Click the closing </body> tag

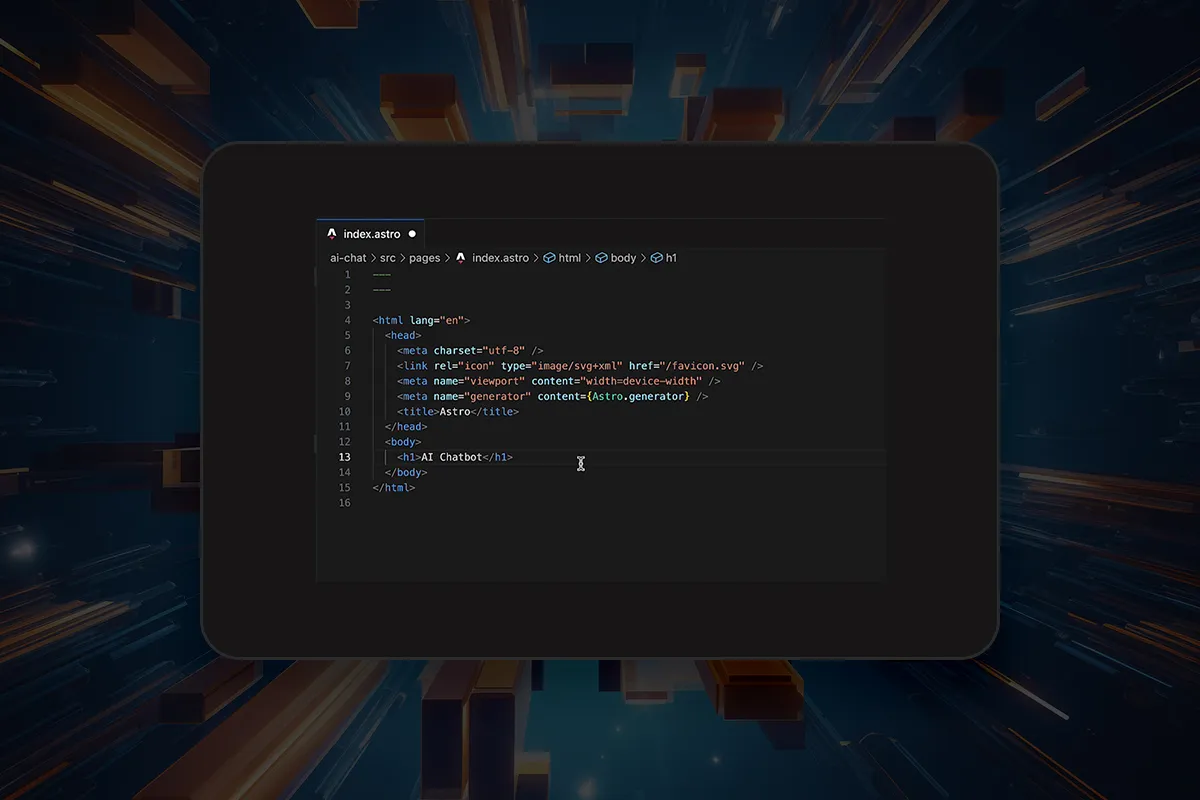[x=406, y=472]
